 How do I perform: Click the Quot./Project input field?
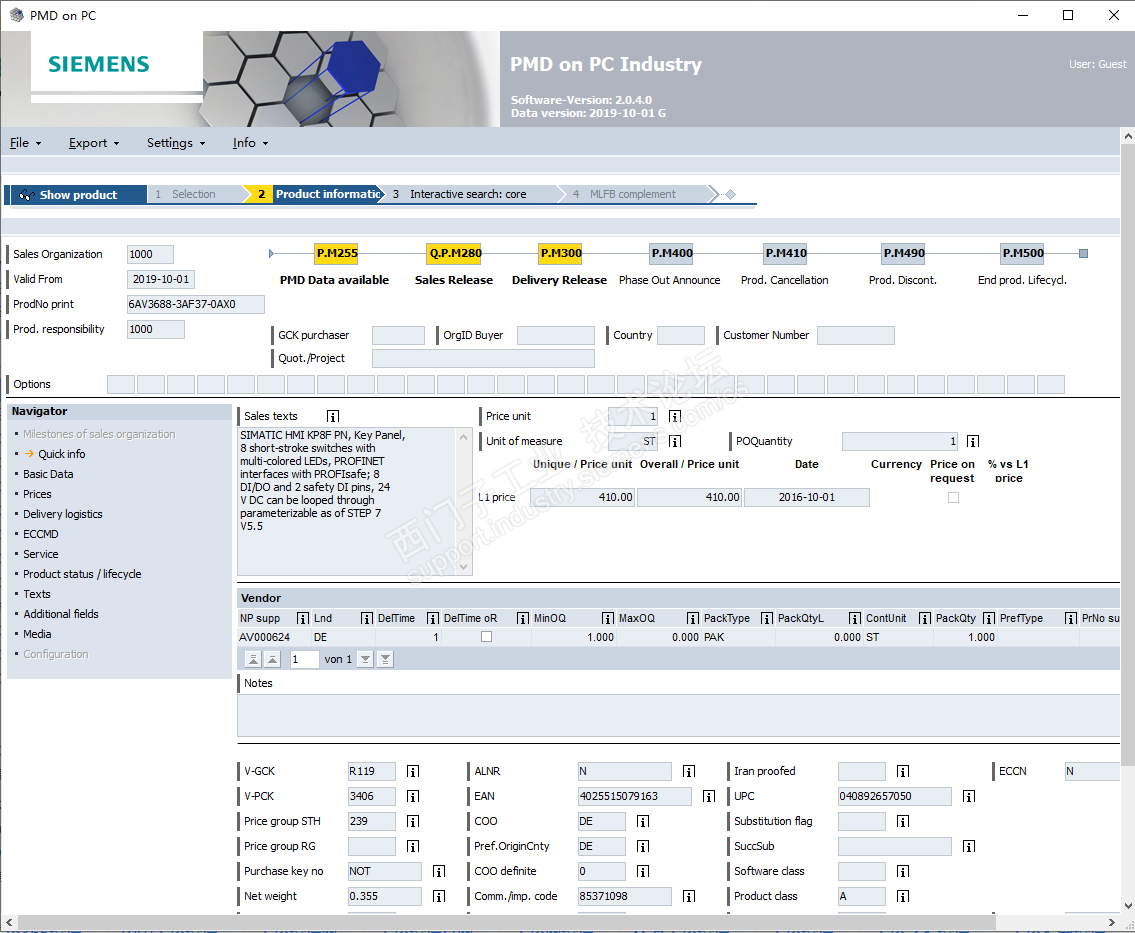483,358
